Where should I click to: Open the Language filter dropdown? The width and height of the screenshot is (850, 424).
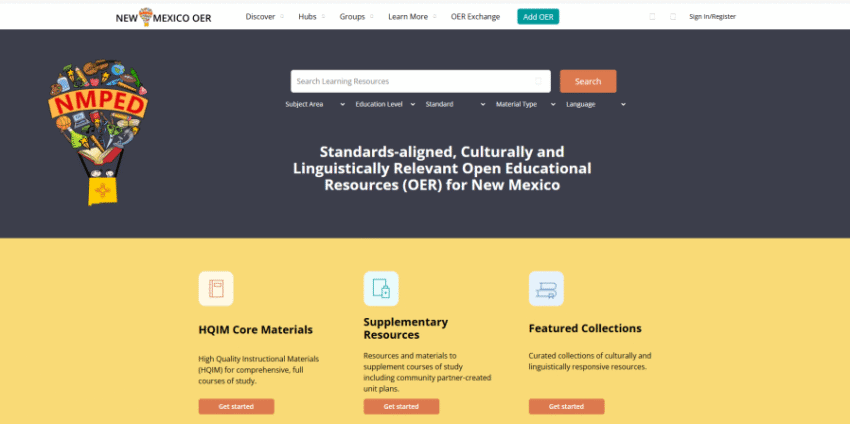595,104
